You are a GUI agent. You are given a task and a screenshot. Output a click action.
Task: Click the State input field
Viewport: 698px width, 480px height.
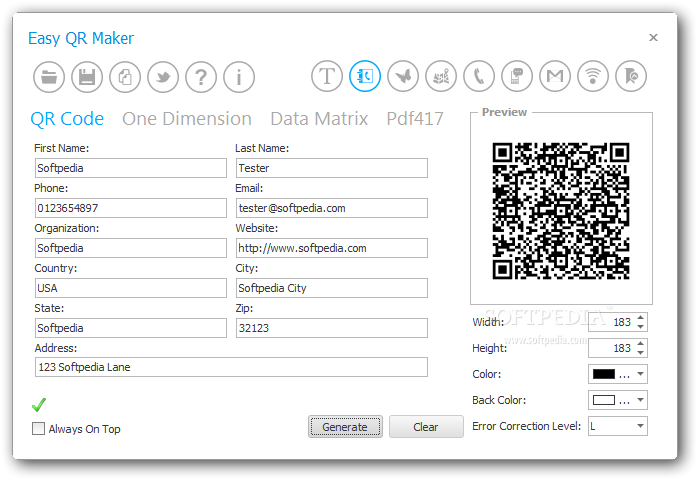131,328
